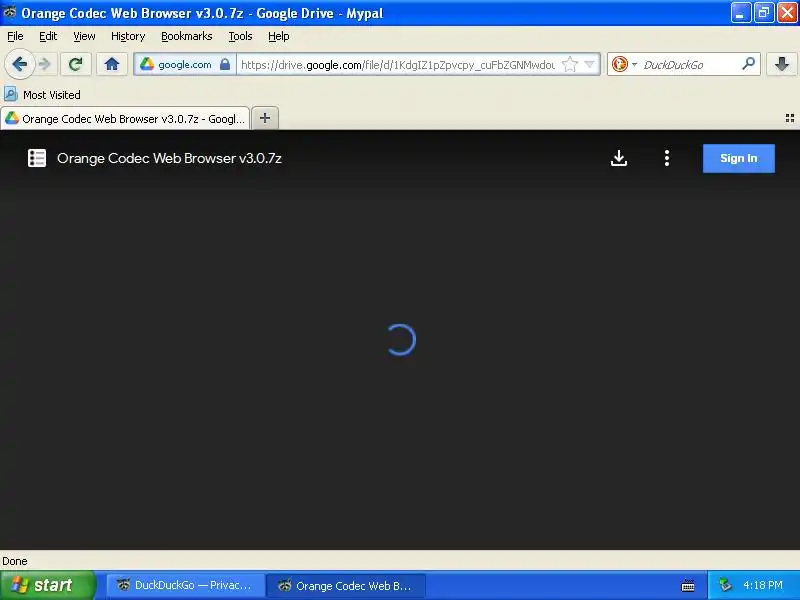Click the google.com site identity label
800x600 pixels.
pos(185,65)
